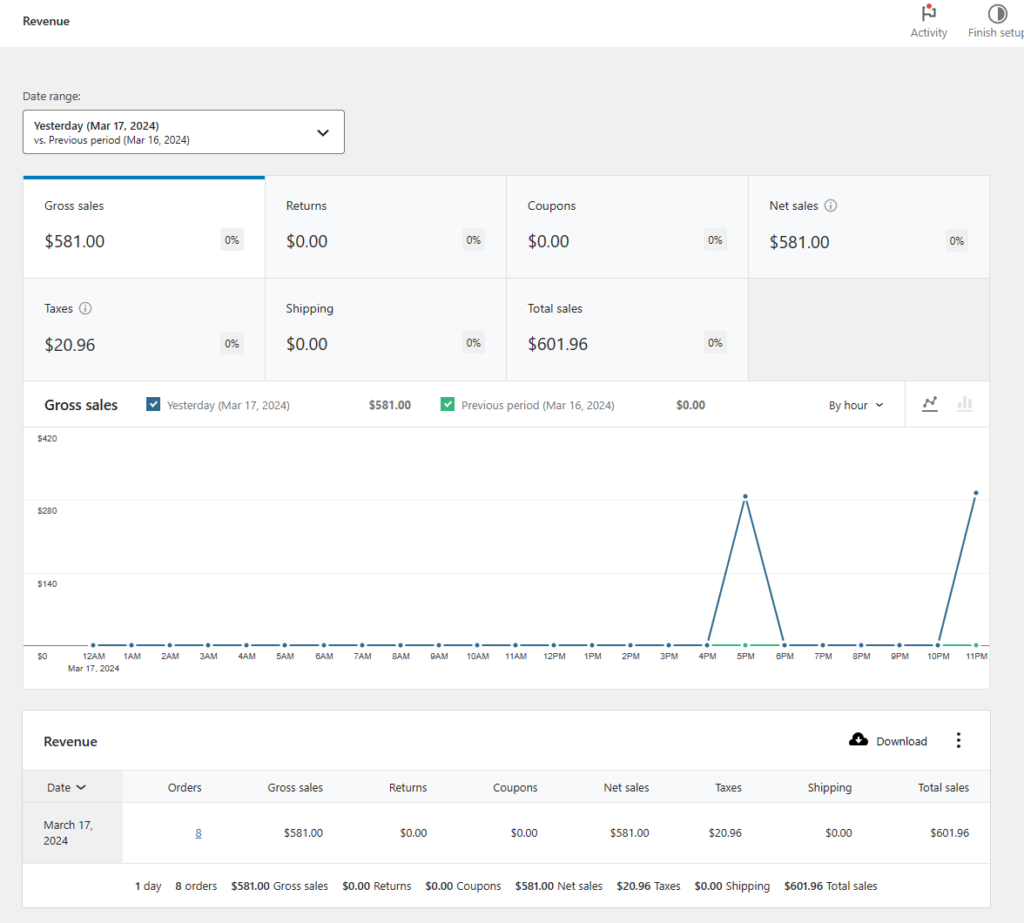Open the 8 orders link

(198, 833)
